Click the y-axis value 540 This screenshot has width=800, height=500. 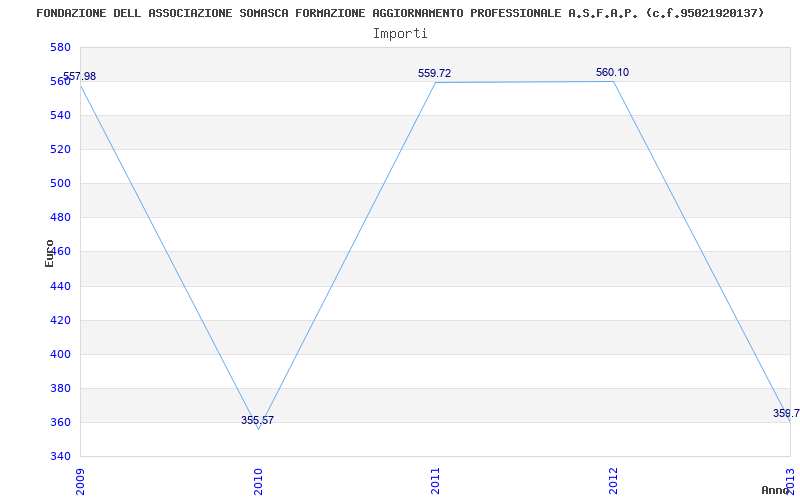[x=60, y=116]
